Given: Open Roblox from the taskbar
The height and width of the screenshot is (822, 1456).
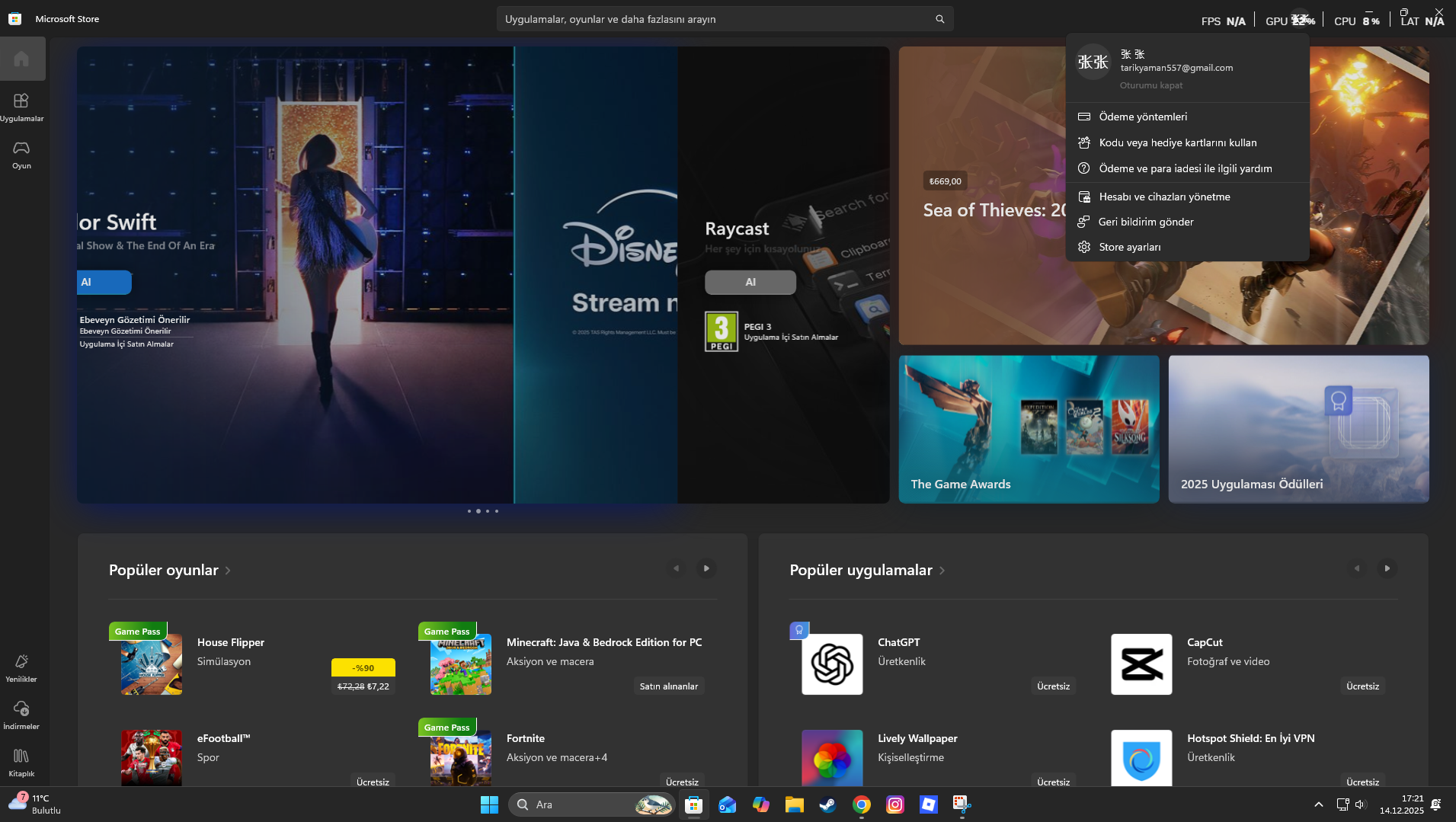Looking at the screenshot, I should point(928,804).
